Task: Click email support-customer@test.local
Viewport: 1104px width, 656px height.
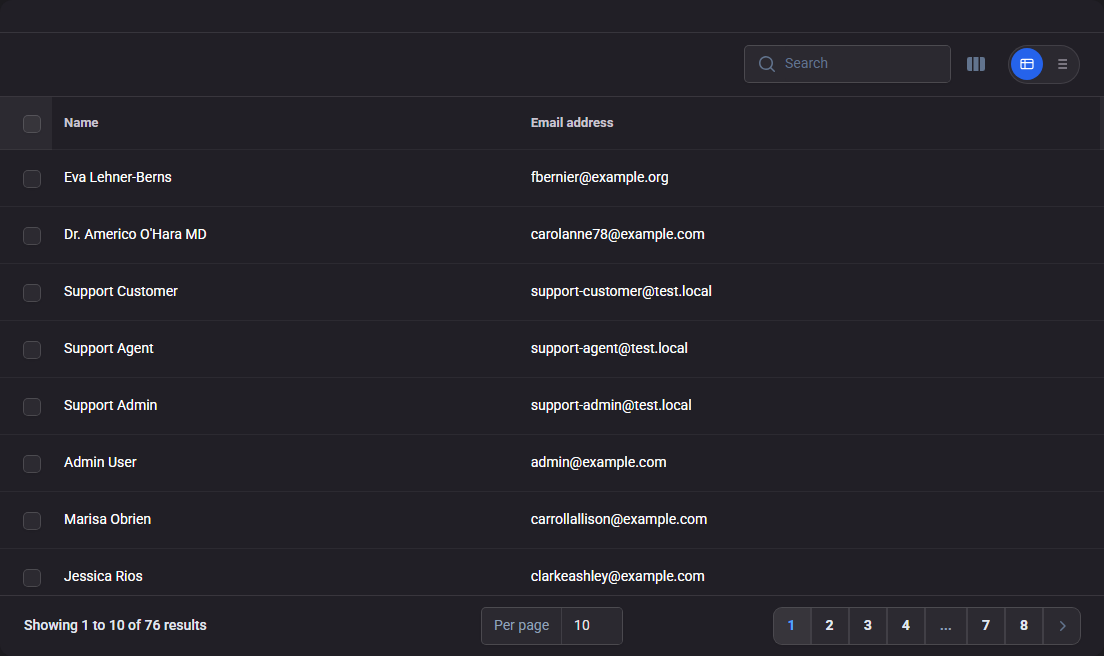Action: click(621, 291)
